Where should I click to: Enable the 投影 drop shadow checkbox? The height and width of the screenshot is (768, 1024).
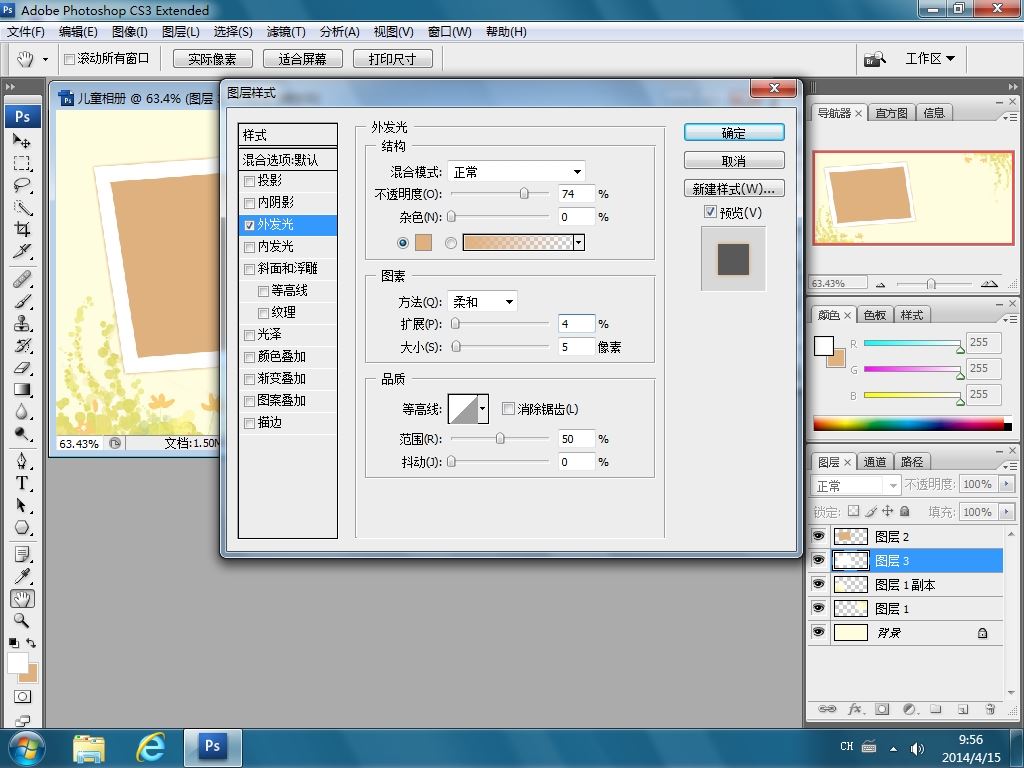pos(249,181)
